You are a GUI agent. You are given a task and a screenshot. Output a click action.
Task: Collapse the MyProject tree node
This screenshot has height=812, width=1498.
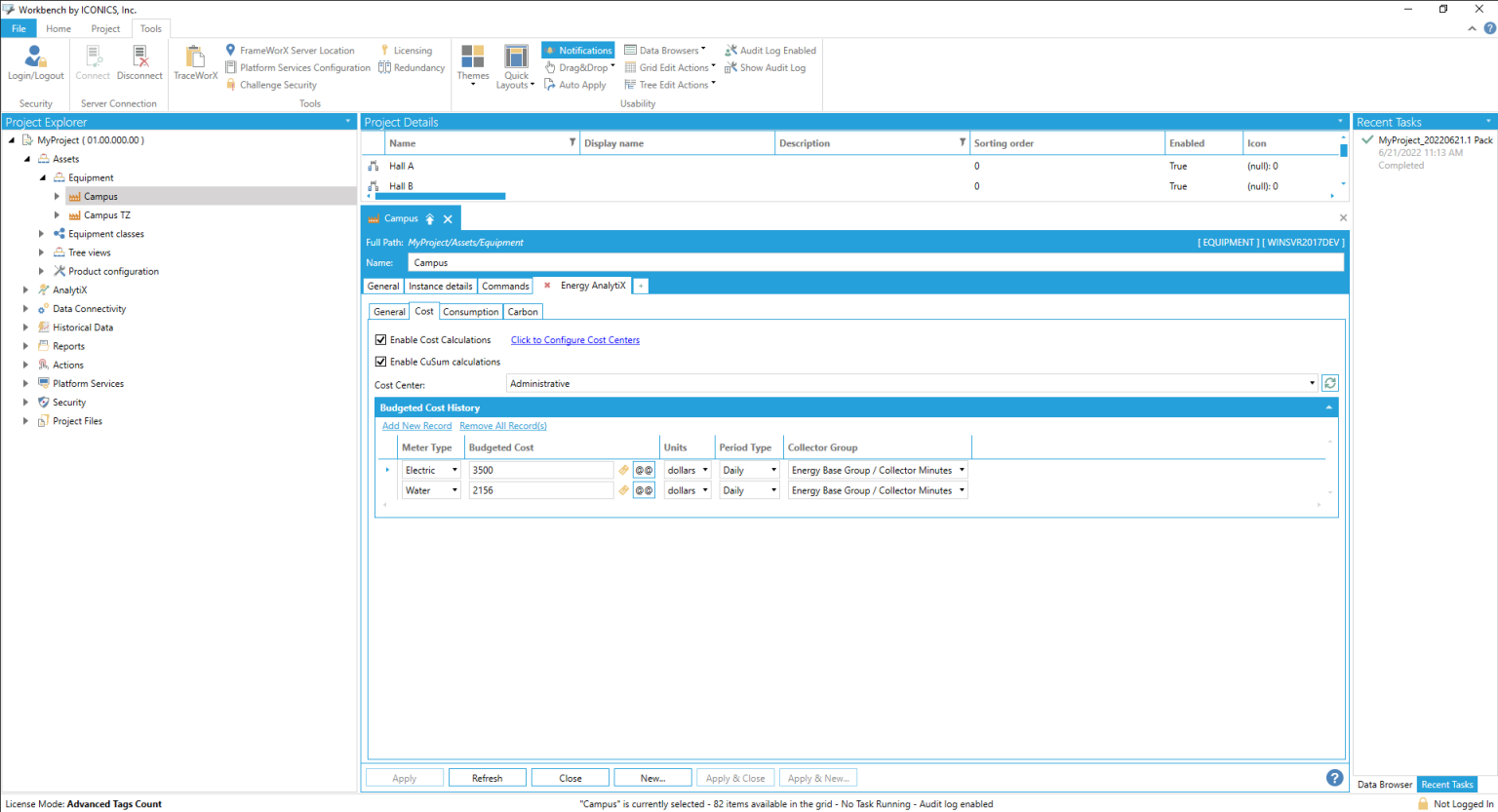coord(12,140)
